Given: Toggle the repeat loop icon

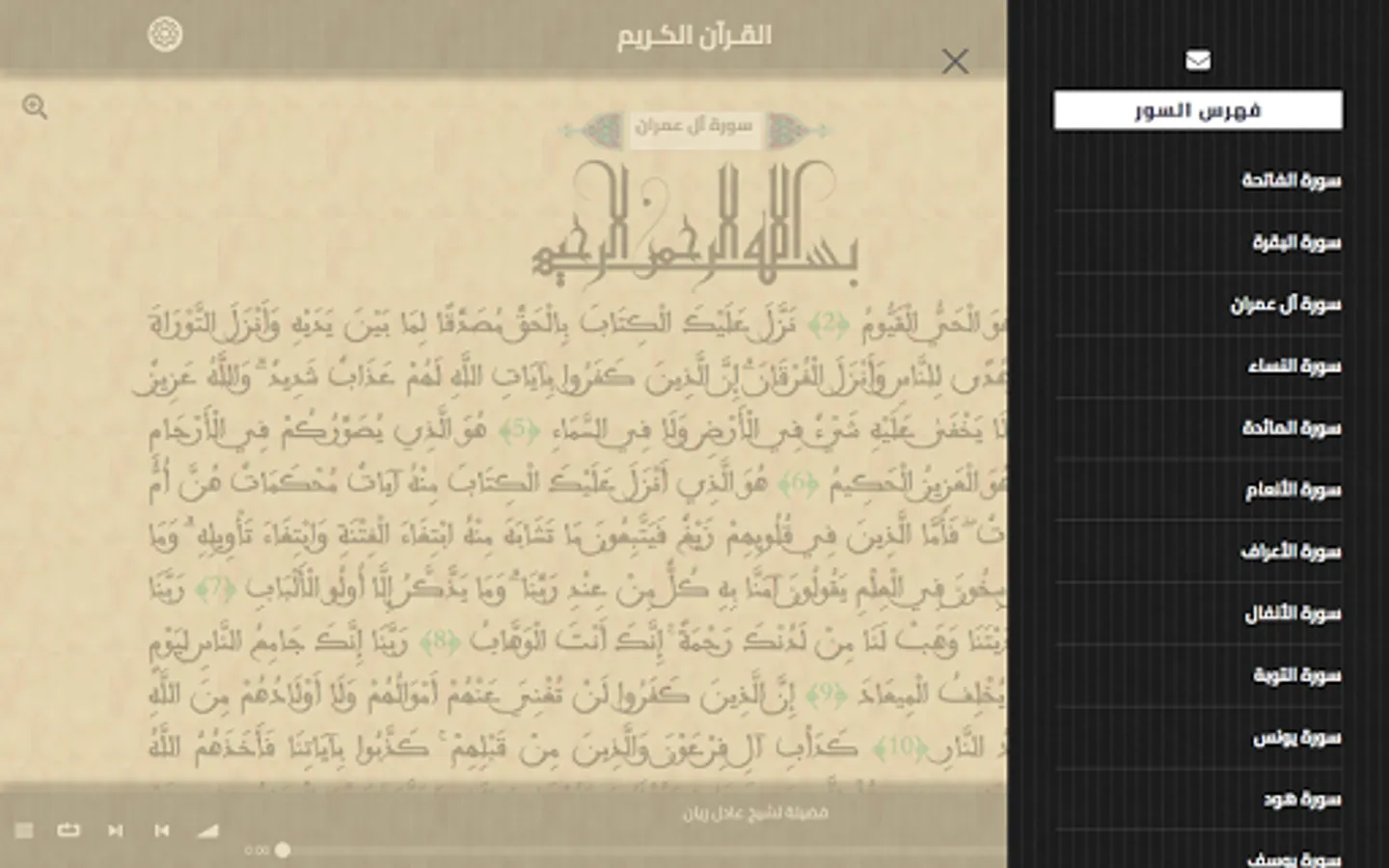Looking at the screenshot, I should tap(68, 829).
